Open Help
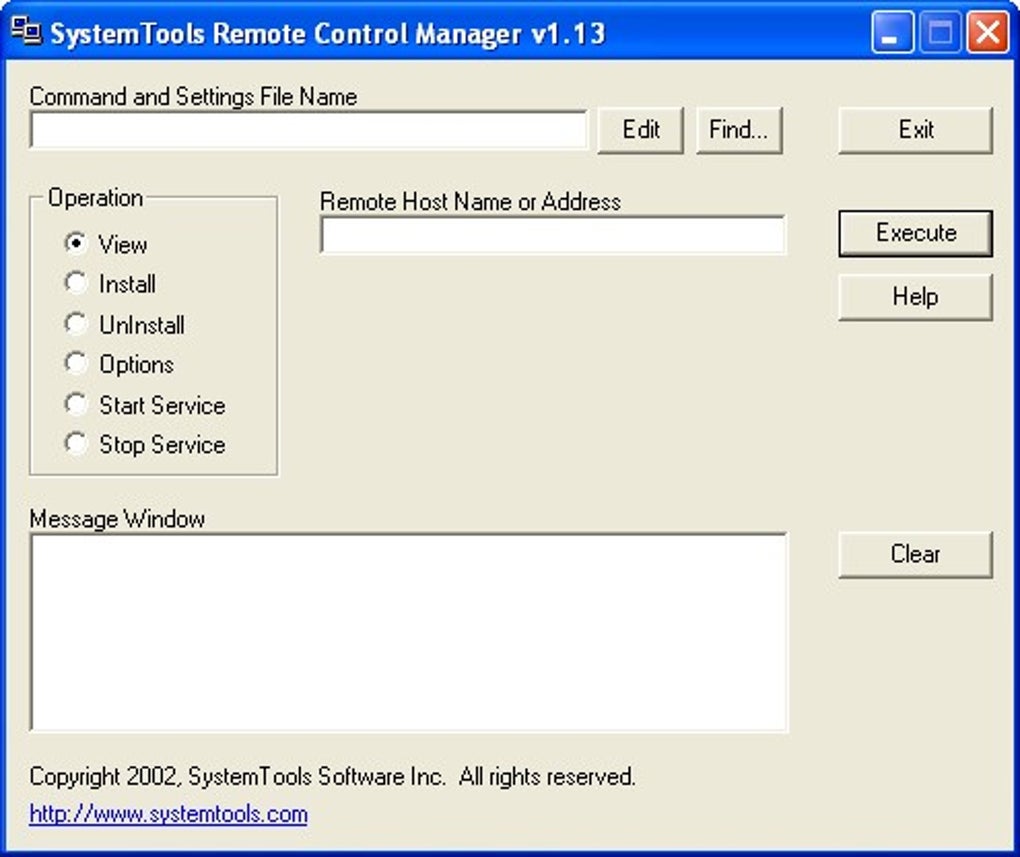The image size is (1020, 857). (916, 297)
